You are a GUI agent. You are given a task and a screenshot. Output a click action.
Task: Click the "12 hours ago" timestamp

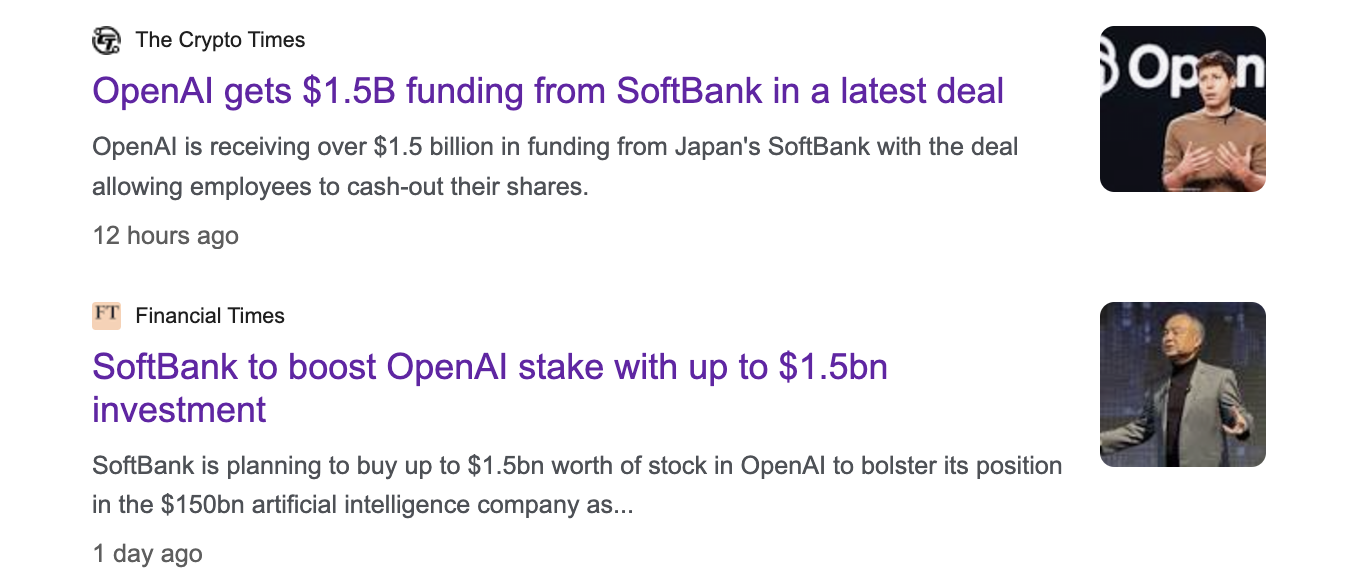point(165,236)
